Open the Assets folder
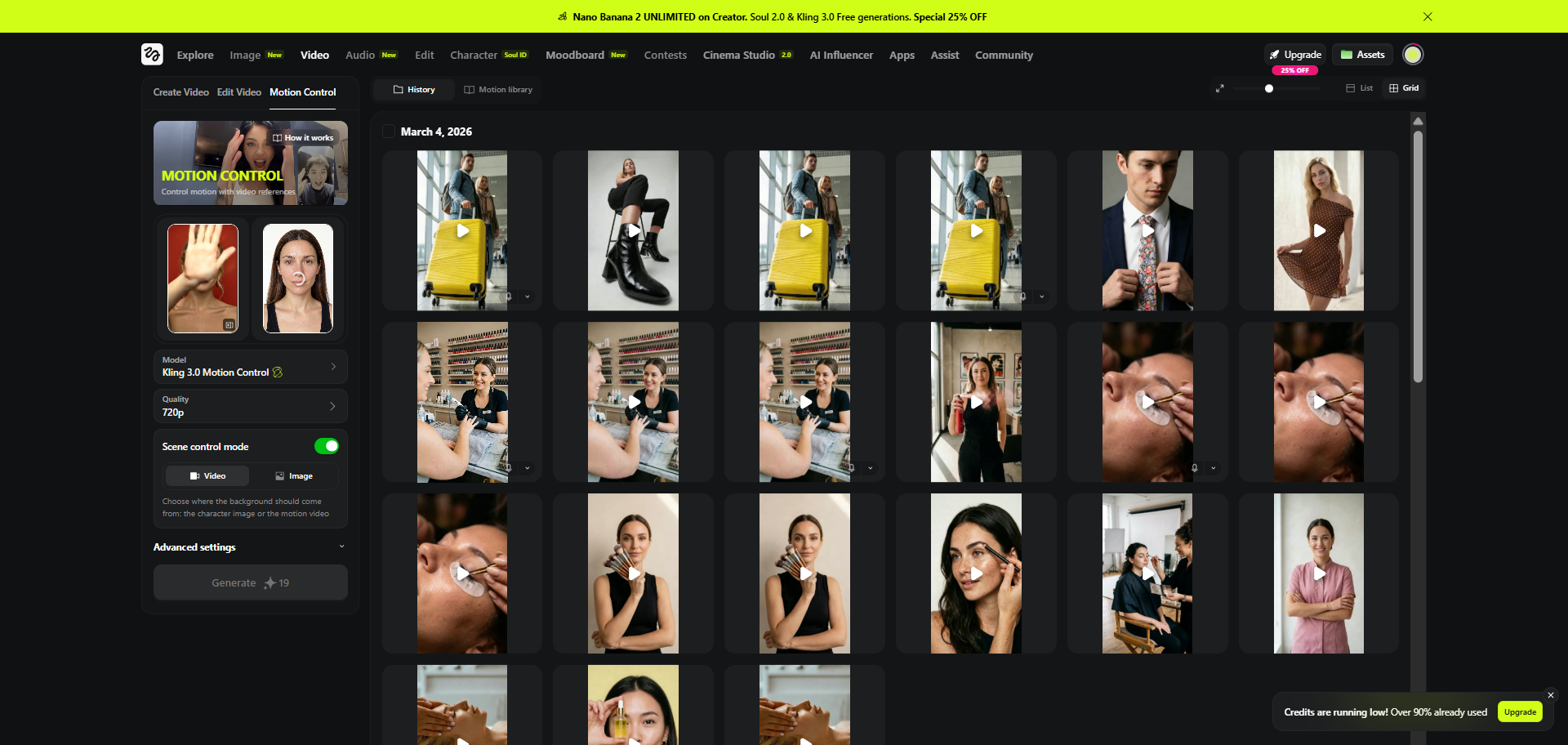Image resolution: width=1568 pixels, height=745 pixels. pos(1362,55)
